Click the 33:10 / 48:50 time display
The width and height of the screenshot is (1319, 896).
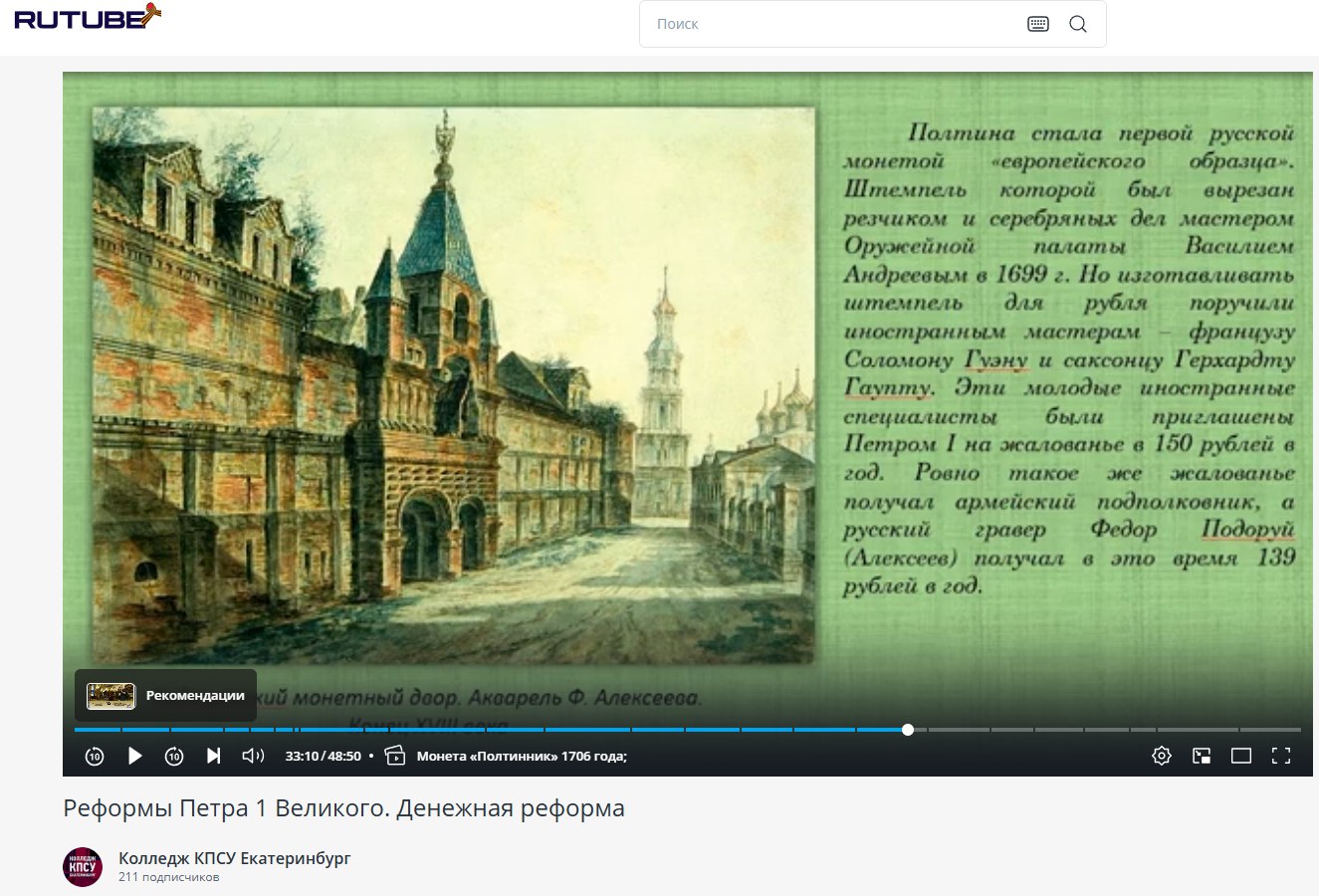tap(324, 756)
